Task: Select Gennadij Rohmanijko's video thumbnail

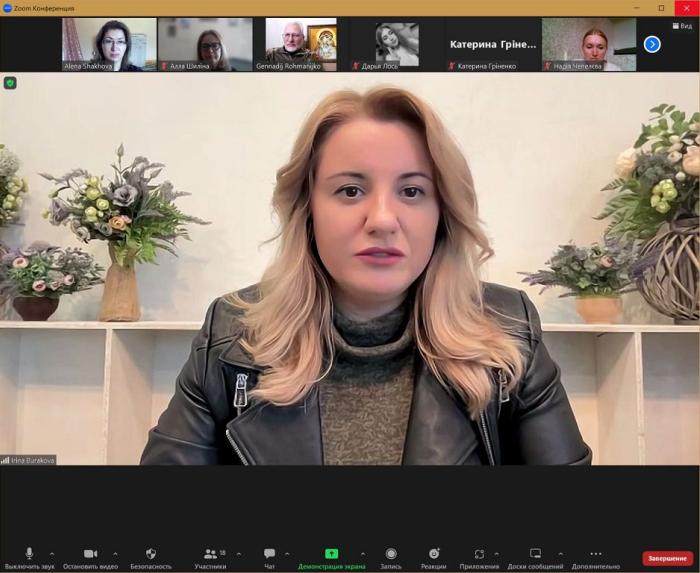Action: point(300,44)
